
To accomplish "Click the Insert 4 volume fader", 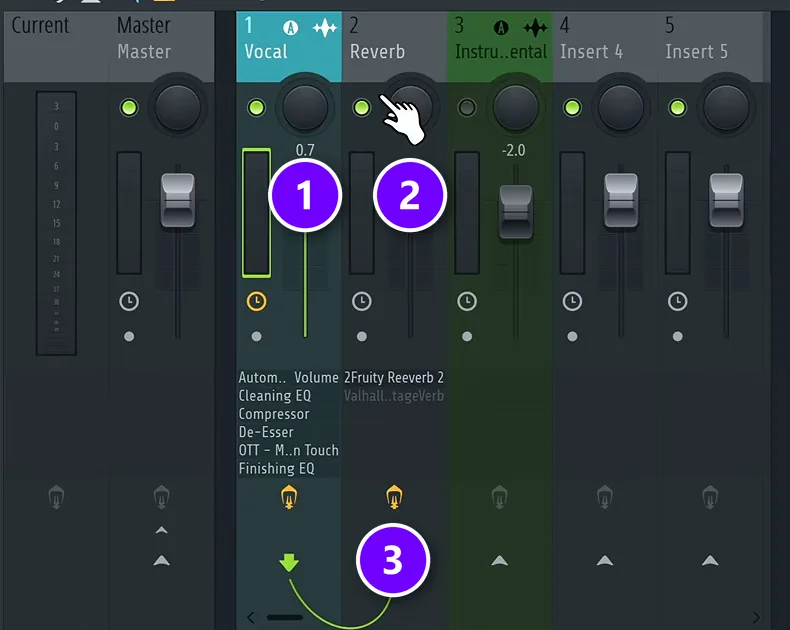I will tap(621, 200).
